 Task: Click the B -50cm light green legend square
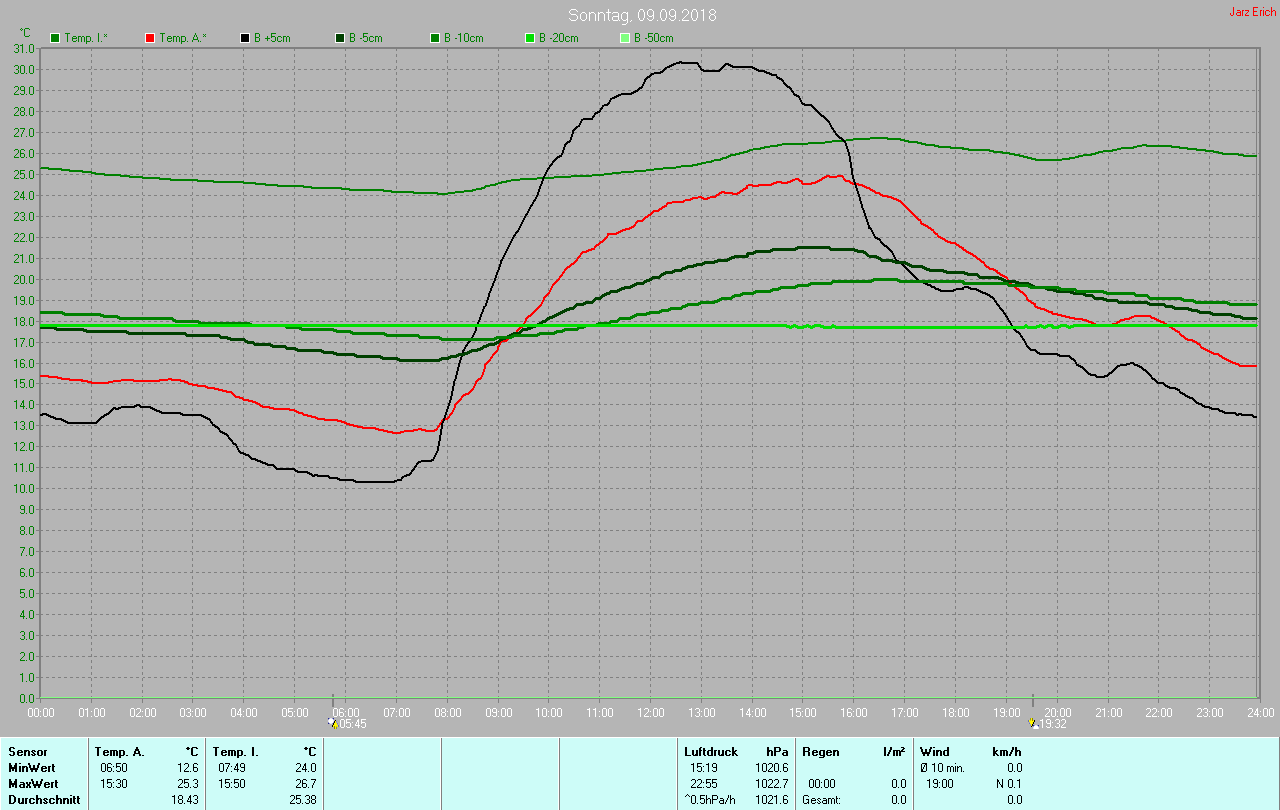click(x=625, y=38)
